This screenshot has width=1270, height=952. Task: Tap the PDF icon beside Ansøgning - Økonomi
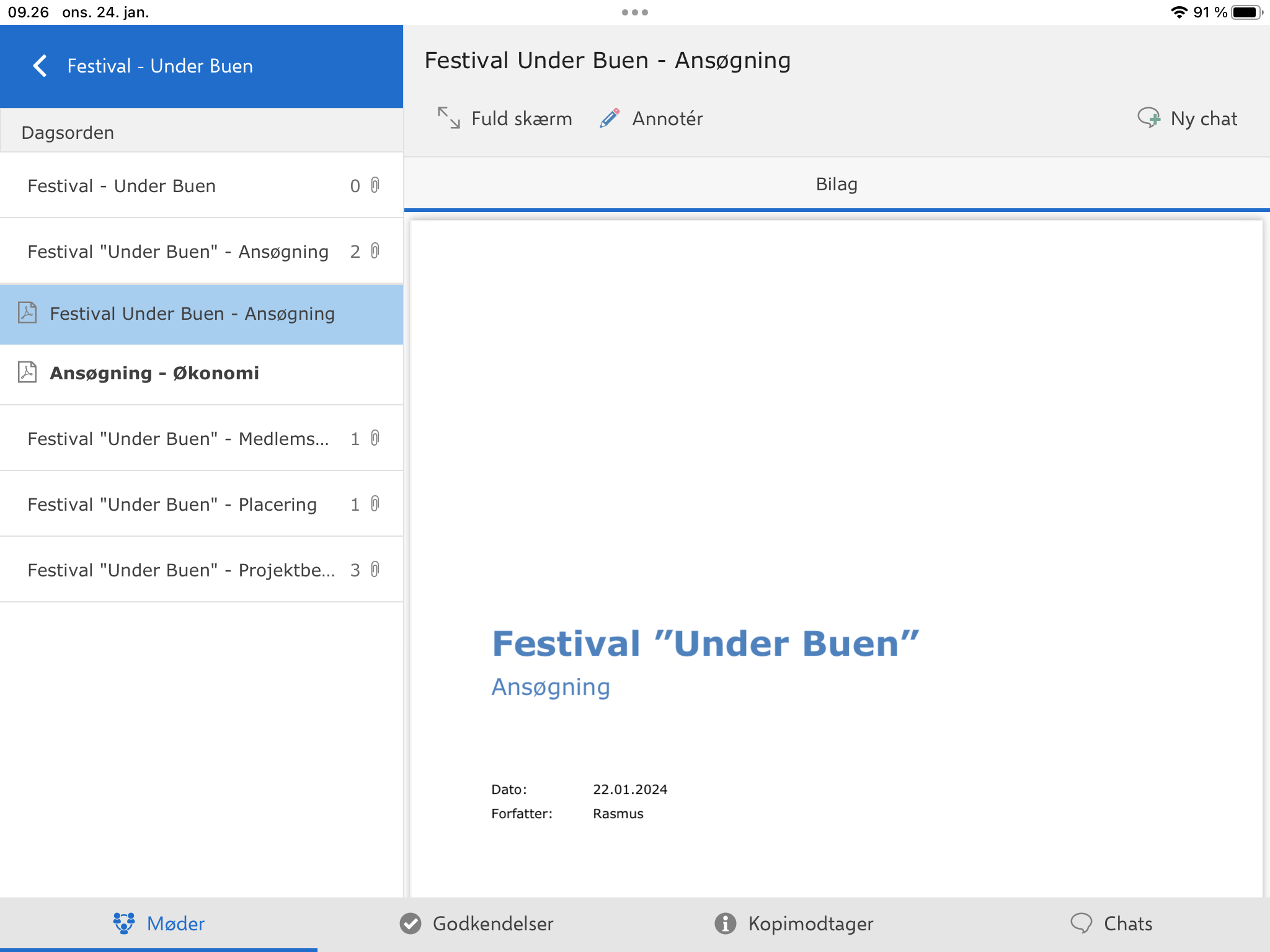point(27,372)
